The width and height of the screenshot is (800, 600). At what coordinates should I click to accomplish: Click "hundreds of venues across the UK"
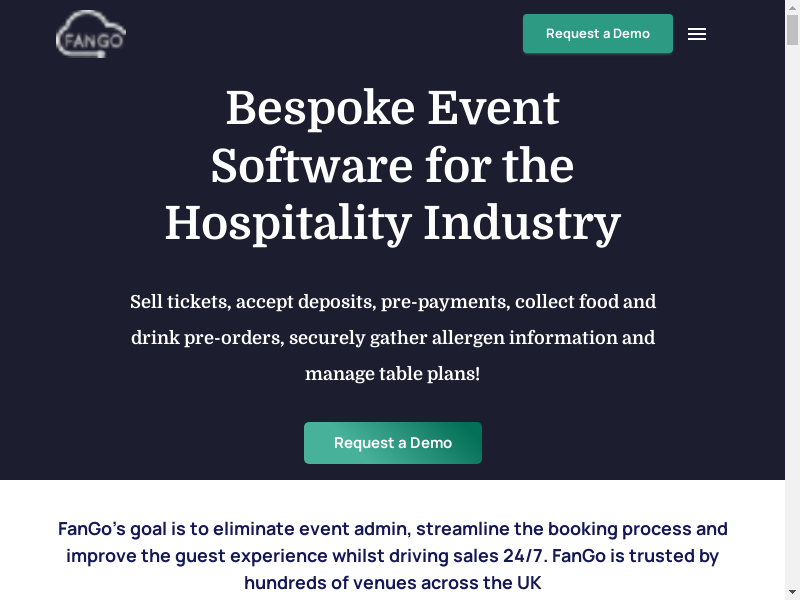coord(393,582)
